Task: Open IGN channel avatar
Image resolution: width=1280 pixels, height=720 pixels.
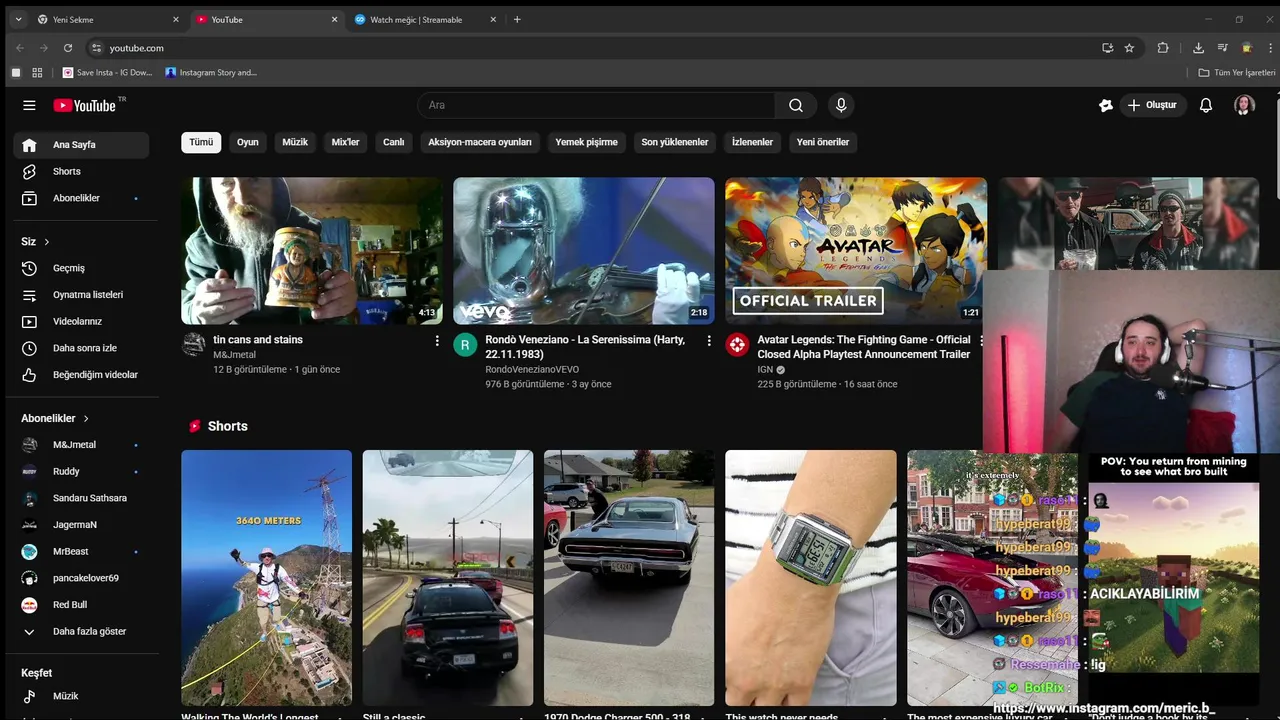Action: [x=737, y=345]
